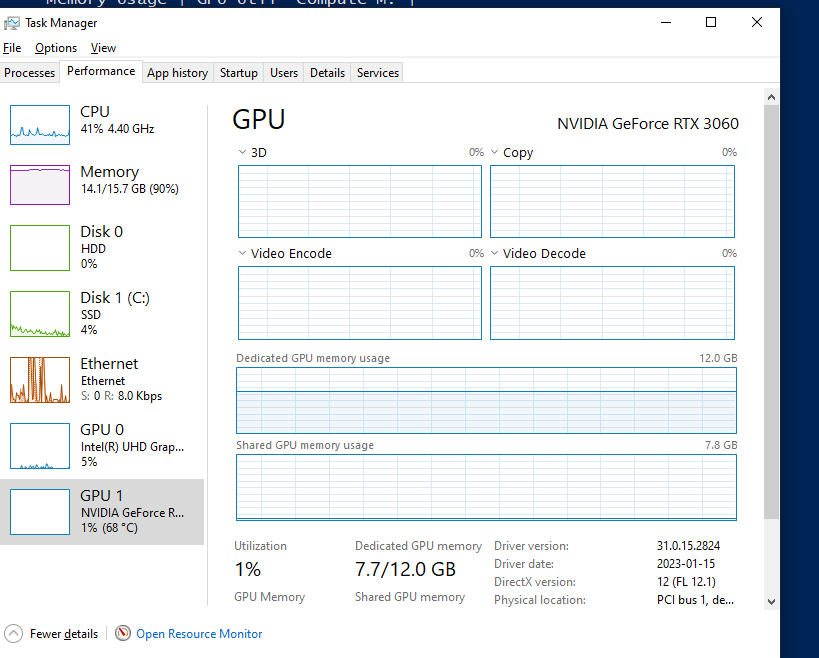
Task: Change the Copy graph engine selector
Action: point(494,152)
